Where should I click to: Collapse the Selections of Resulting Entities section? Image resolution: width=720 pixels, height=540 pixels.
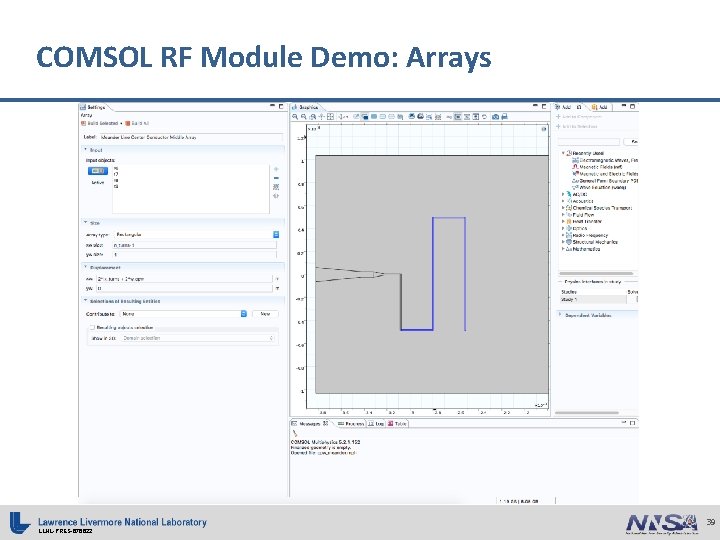(85, 301)
